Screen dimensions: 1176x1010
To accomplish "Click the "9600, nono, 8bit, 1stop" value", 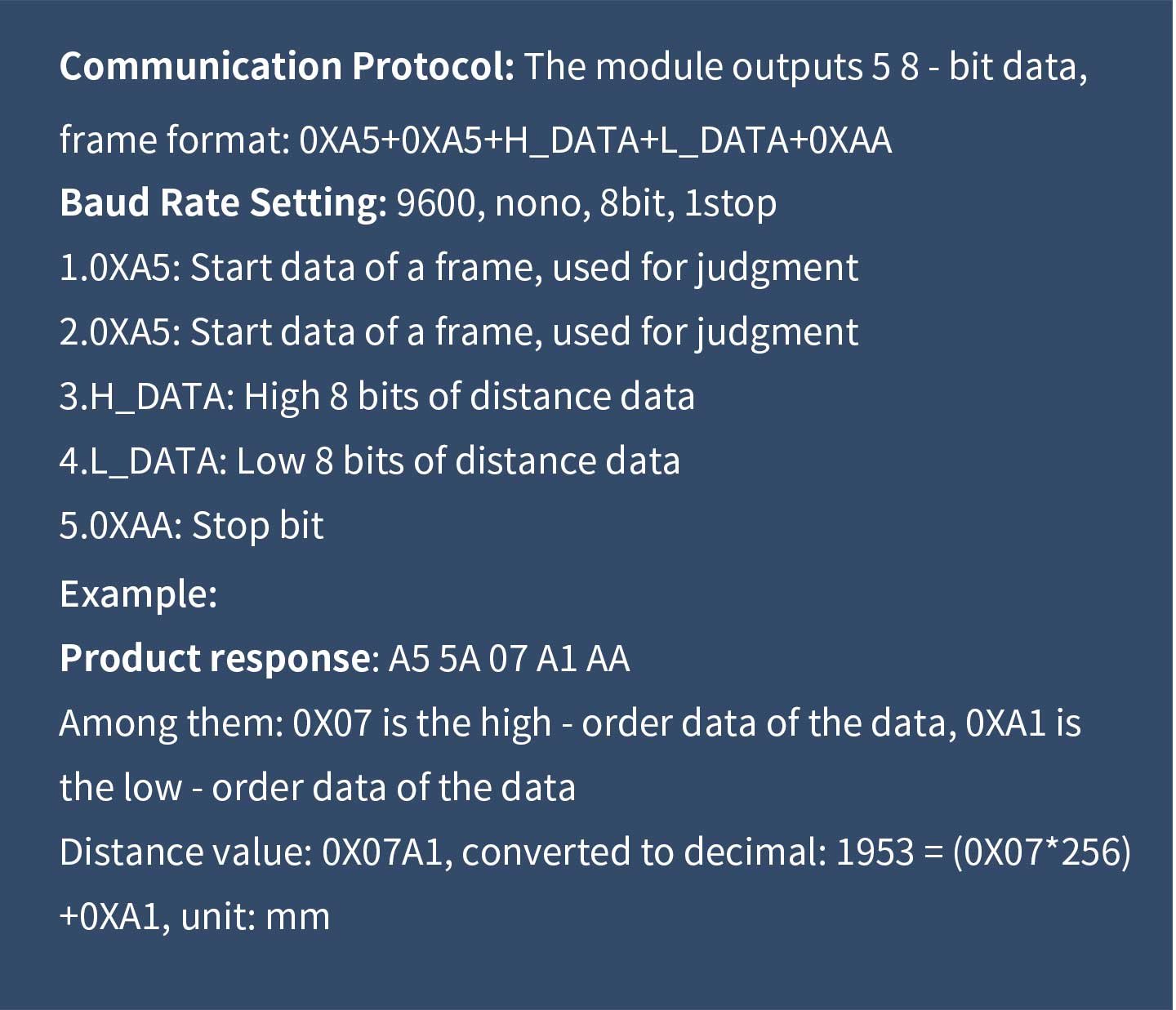I will tap(586, 202).
